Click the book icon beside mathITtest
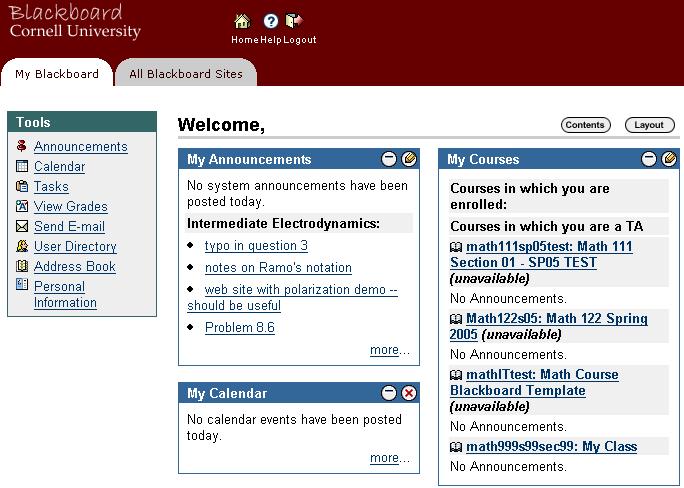This screenshot has width=684, height=488. 456,375
